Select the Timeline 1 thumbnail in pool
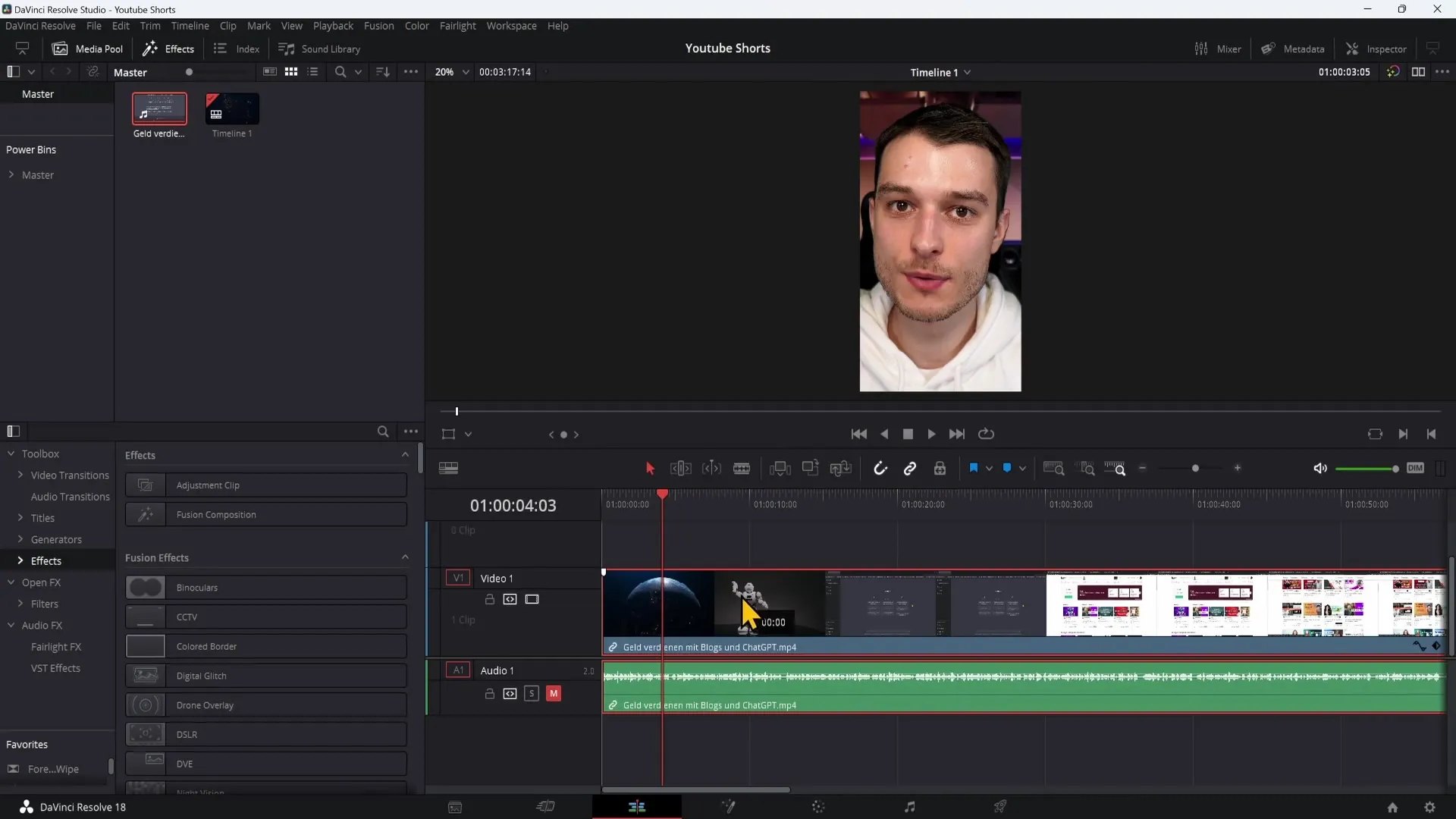The width and height of the screenshot is (1456, 819). (x=232, y=109)
